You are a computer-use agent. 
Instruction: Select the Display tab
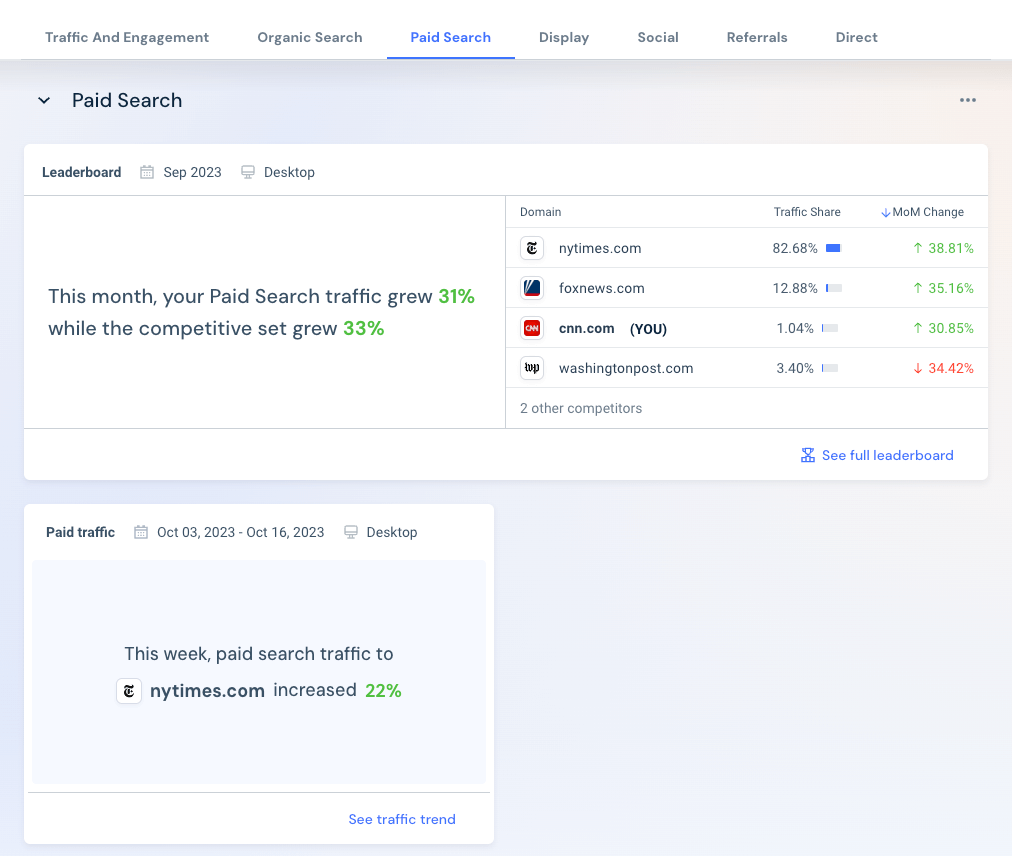(563, 37)
